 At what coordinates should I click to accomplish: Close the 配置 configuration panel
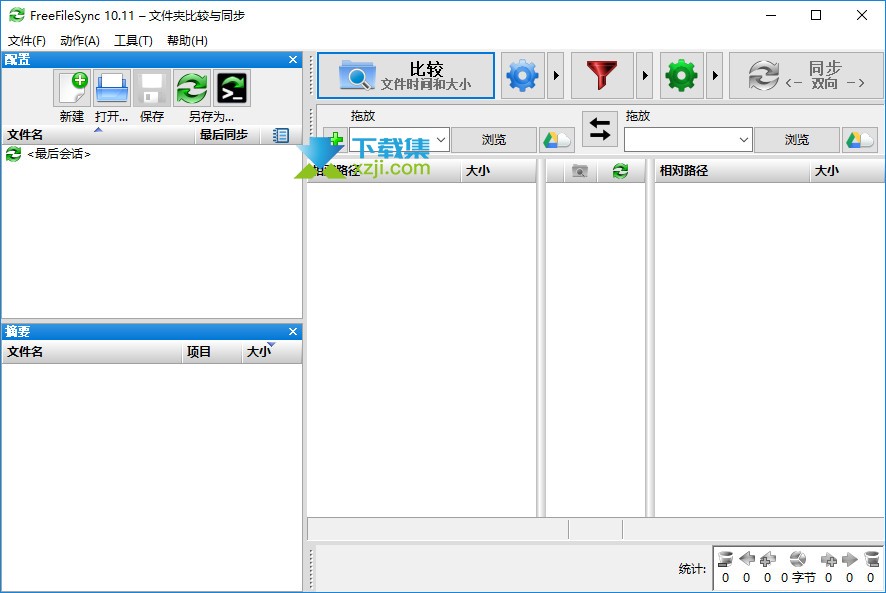pyautogui.click(x=293, y=59)
